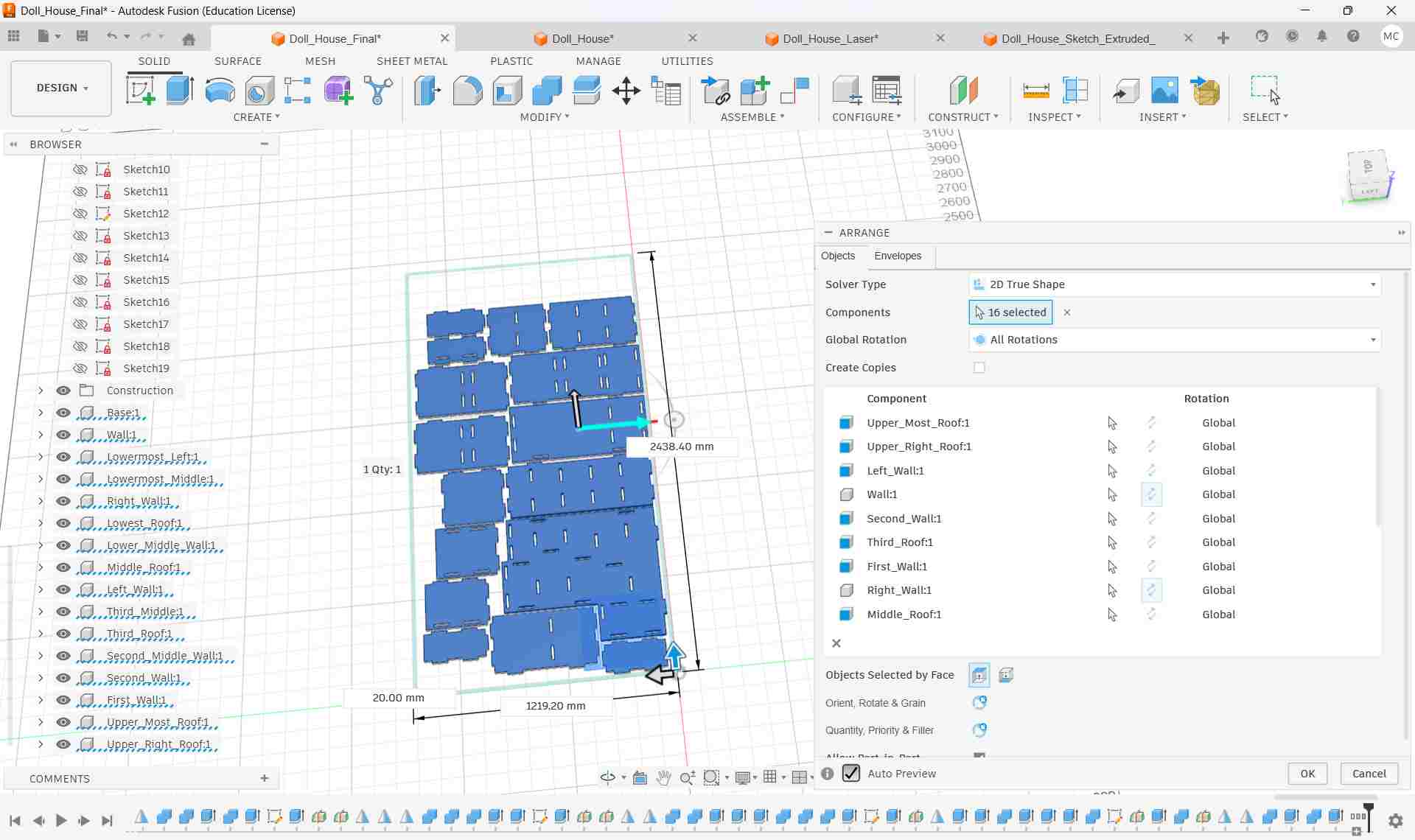This screenshot has height=840, width=1415.
Task: Click the Extrude tool icon
Action: click(x=180, y=91)
